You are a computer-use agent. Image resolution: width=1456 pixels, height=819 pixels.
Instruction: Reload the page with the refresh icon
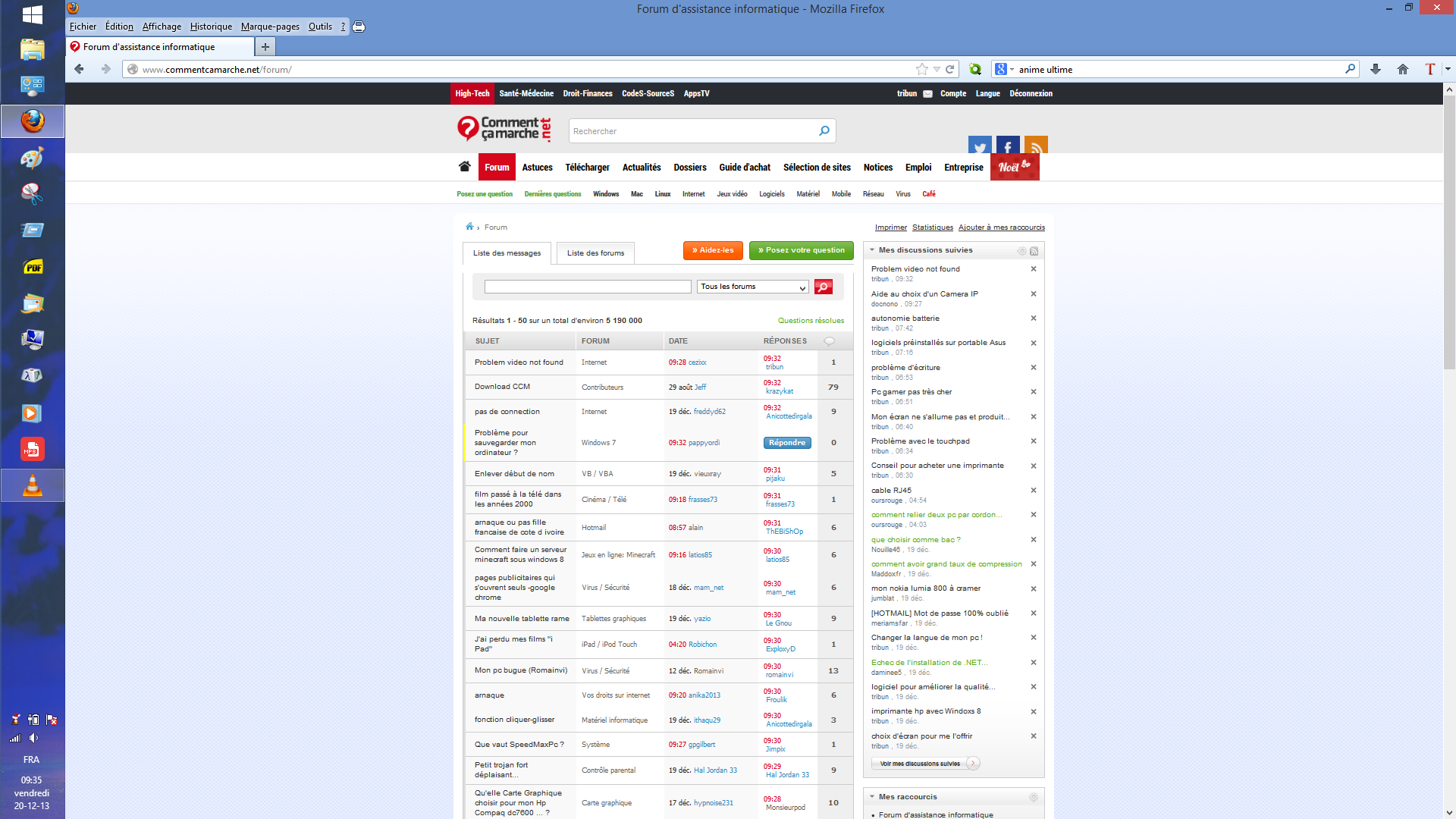(x=949, y=69)
